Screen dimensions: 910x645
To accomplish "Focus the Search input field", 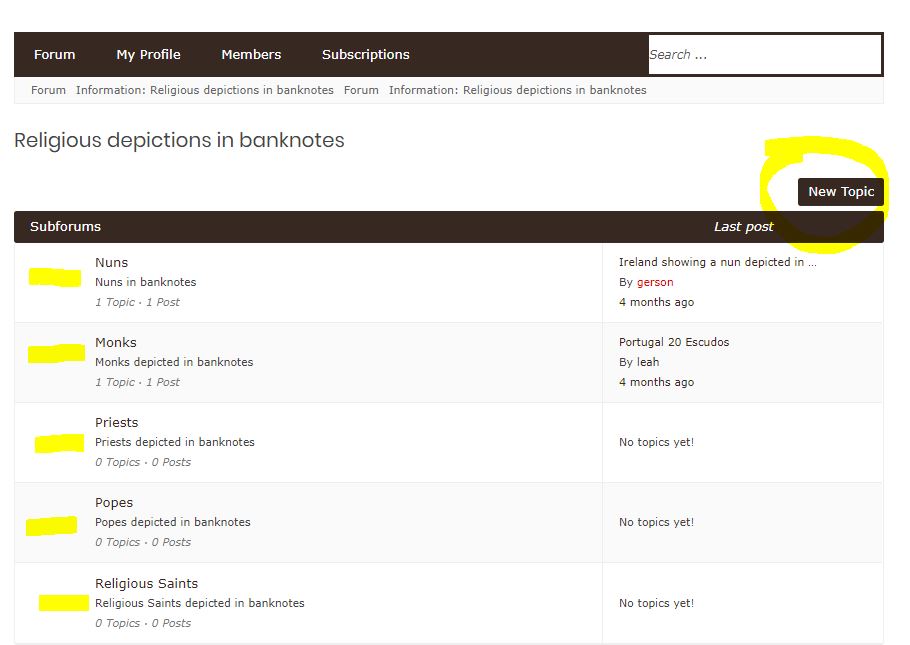I will [764, 55].
